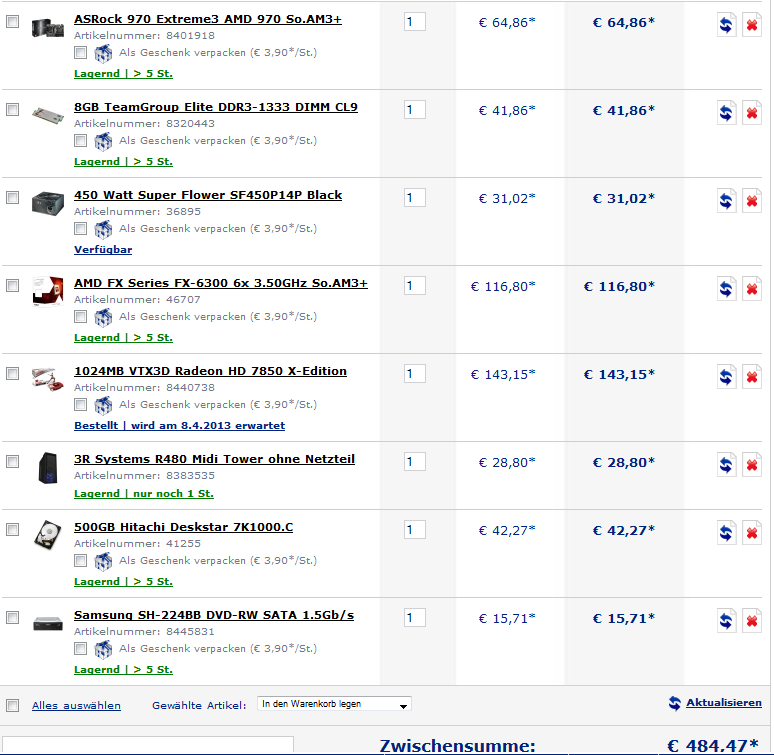Enable gift wrapping for Samsung DVD-RW
The width and height of the screenshot is (774, 755).
pos(80,648)
